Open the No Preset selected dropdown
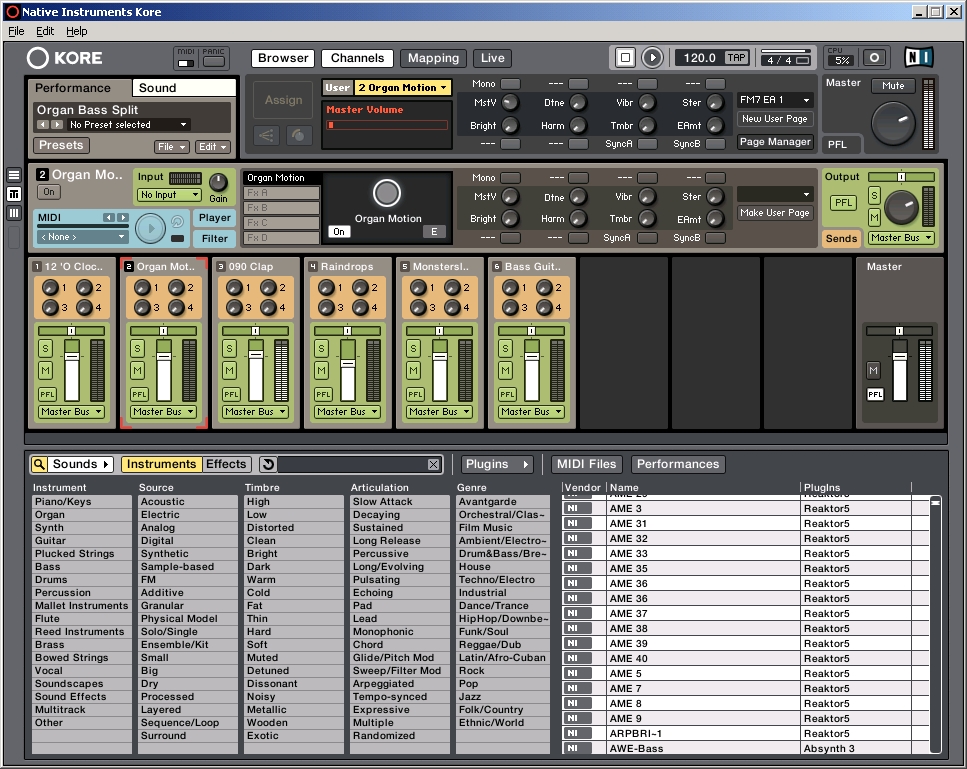 point(128,125)
